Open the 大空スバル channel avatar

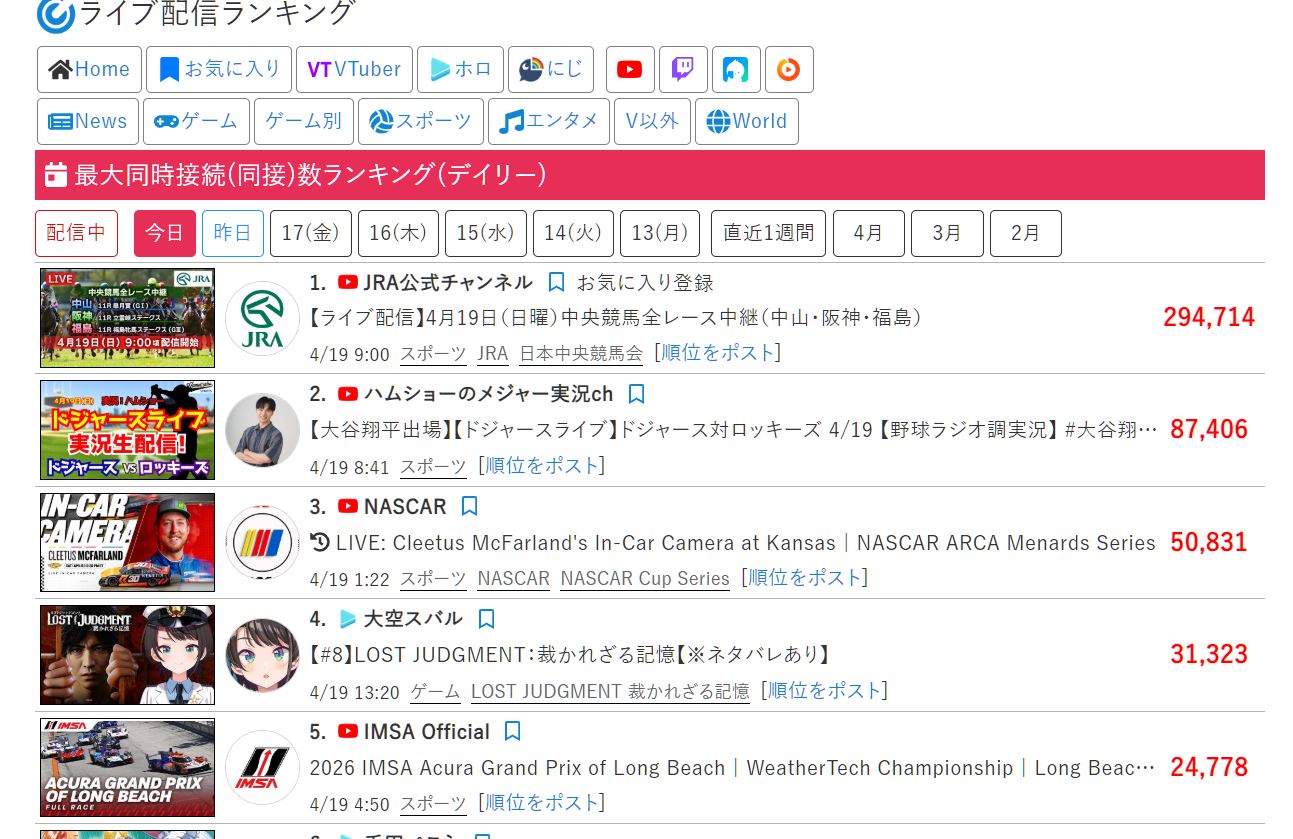coord(262,655)
